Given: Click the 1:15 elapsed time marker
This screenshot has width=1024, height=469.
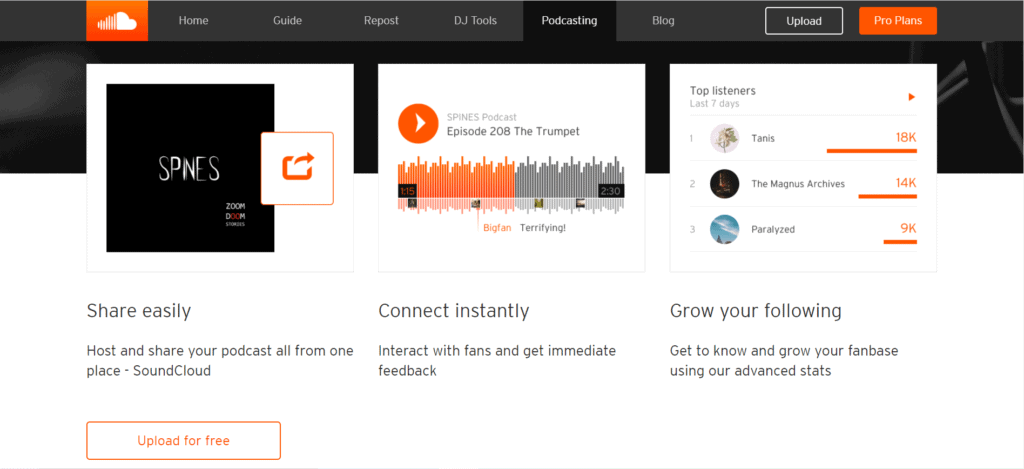Looking at the screenshot, I should pos(408,191).
